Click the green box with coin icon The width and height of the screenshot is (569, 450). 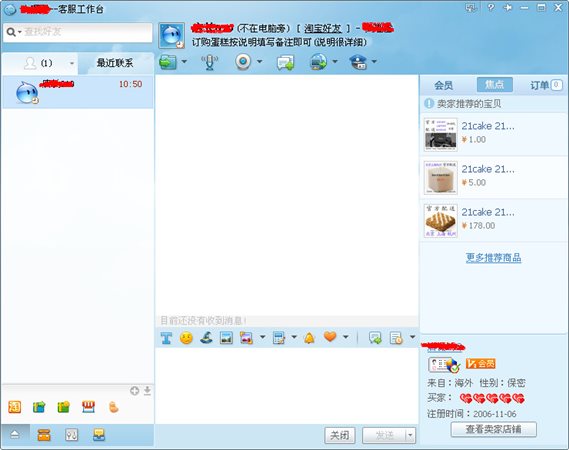click(x=64, y=407)
